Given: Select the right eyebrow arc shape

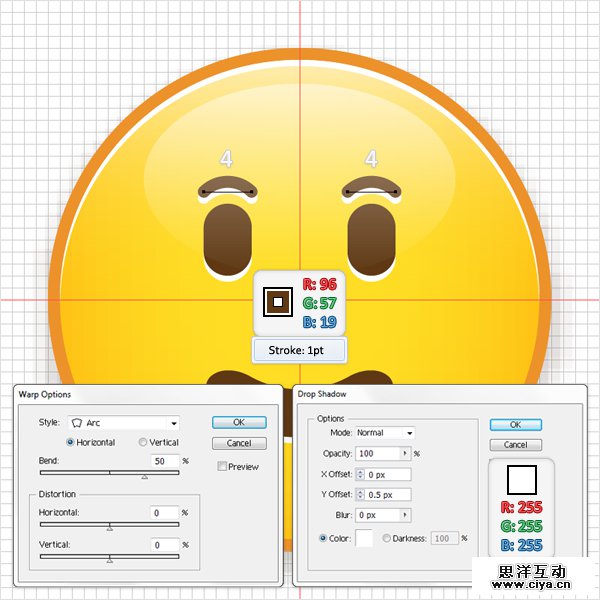Looking at the screenshot, I should click(372, 186).
